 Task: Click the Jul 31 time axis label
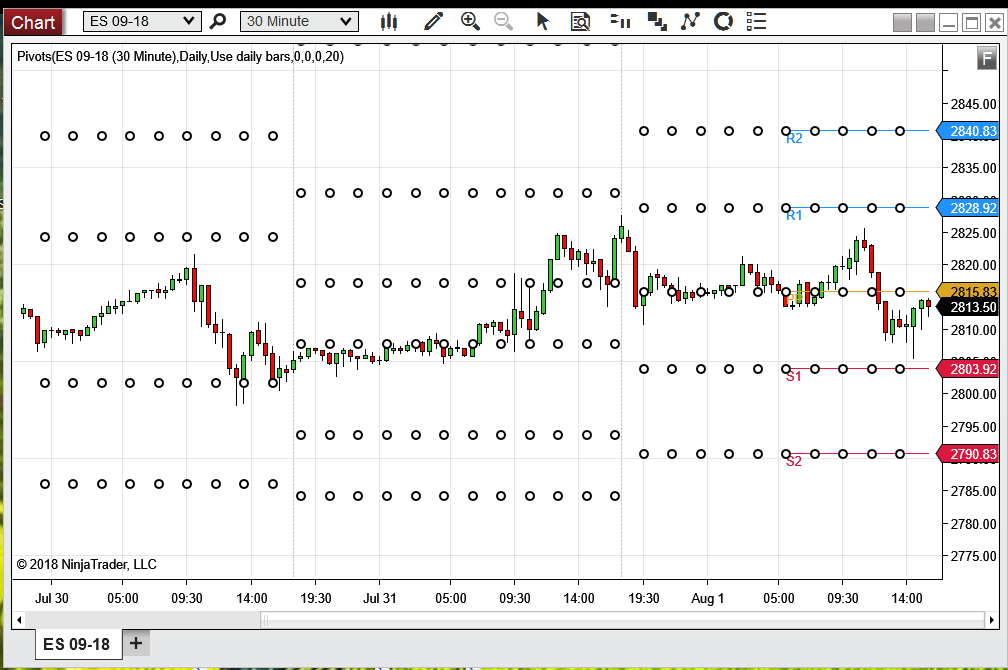tap(379, 598)
